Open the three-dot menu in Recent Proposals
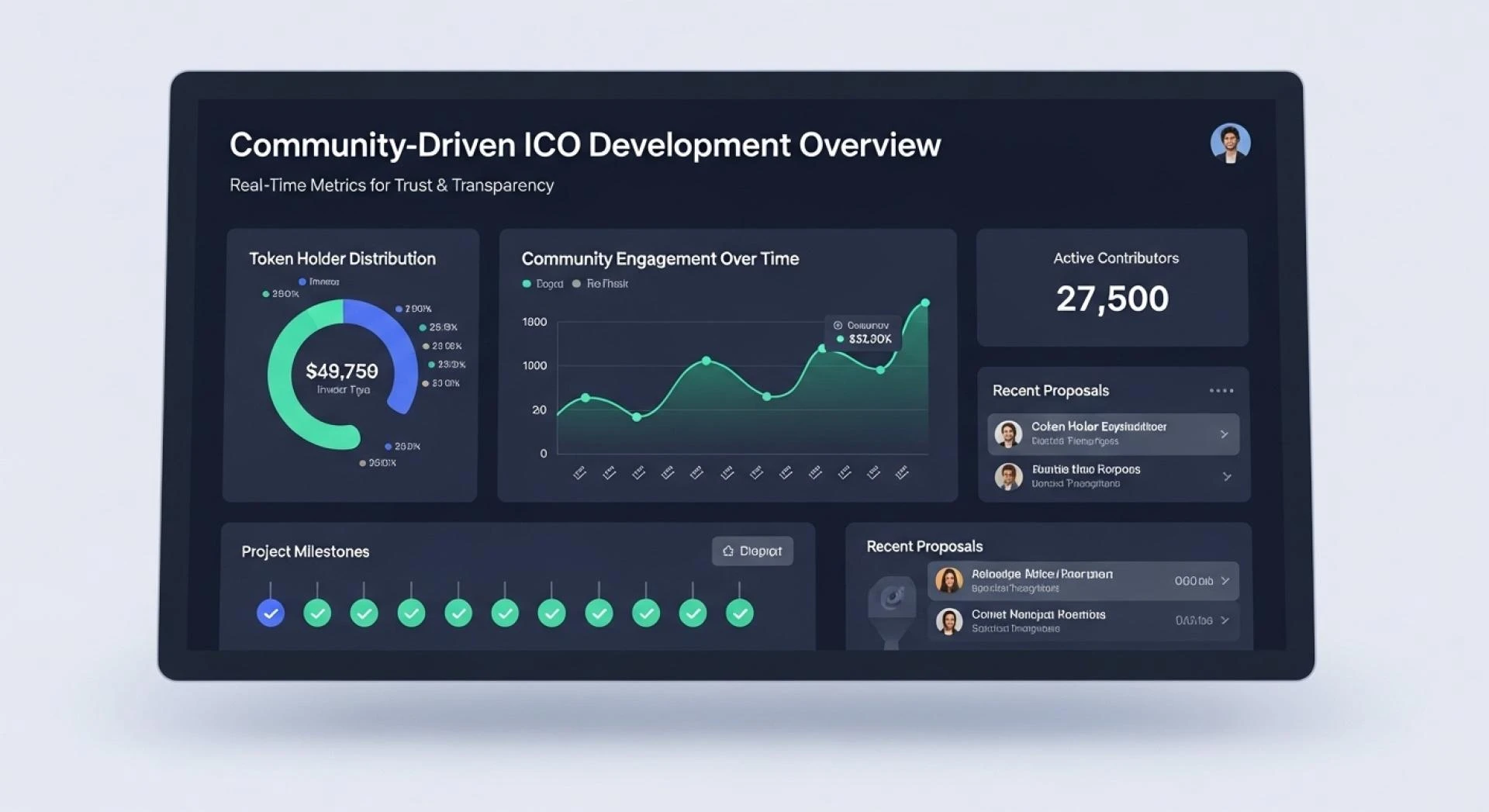The width and height of the screenshot is (1489, 812). (1221, 391)
